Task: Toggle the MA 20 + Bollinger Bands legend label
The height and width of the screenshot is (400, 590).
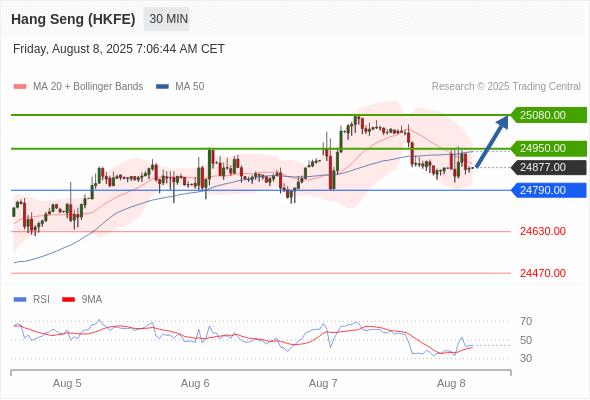Action: tap(88, 87)
